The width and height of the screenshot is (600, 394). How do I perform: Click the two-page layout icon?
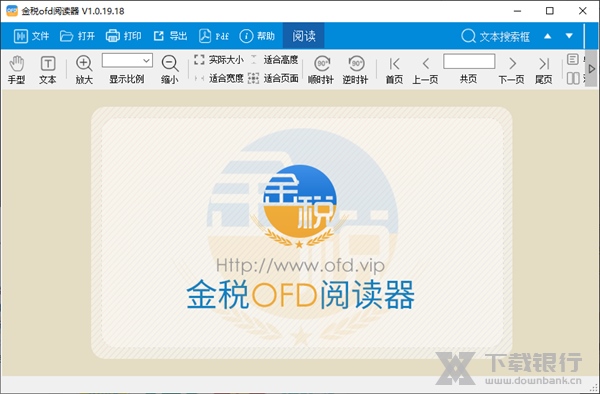[572, 78]
